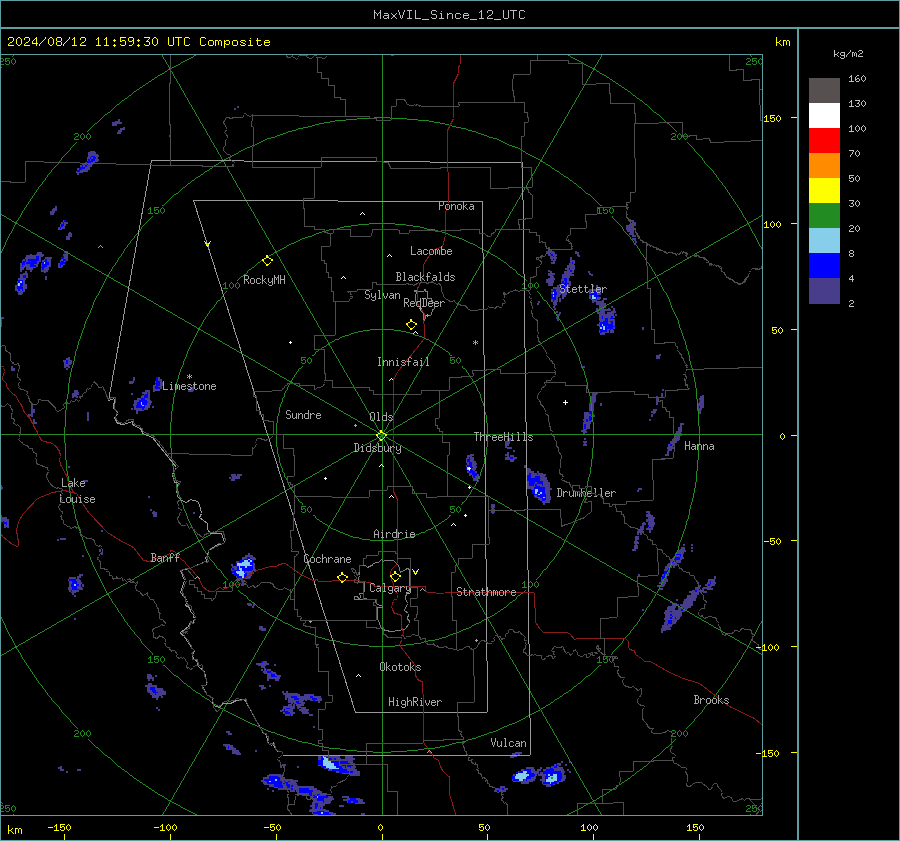Click the Cochrane city label

(x=327, y=559)
